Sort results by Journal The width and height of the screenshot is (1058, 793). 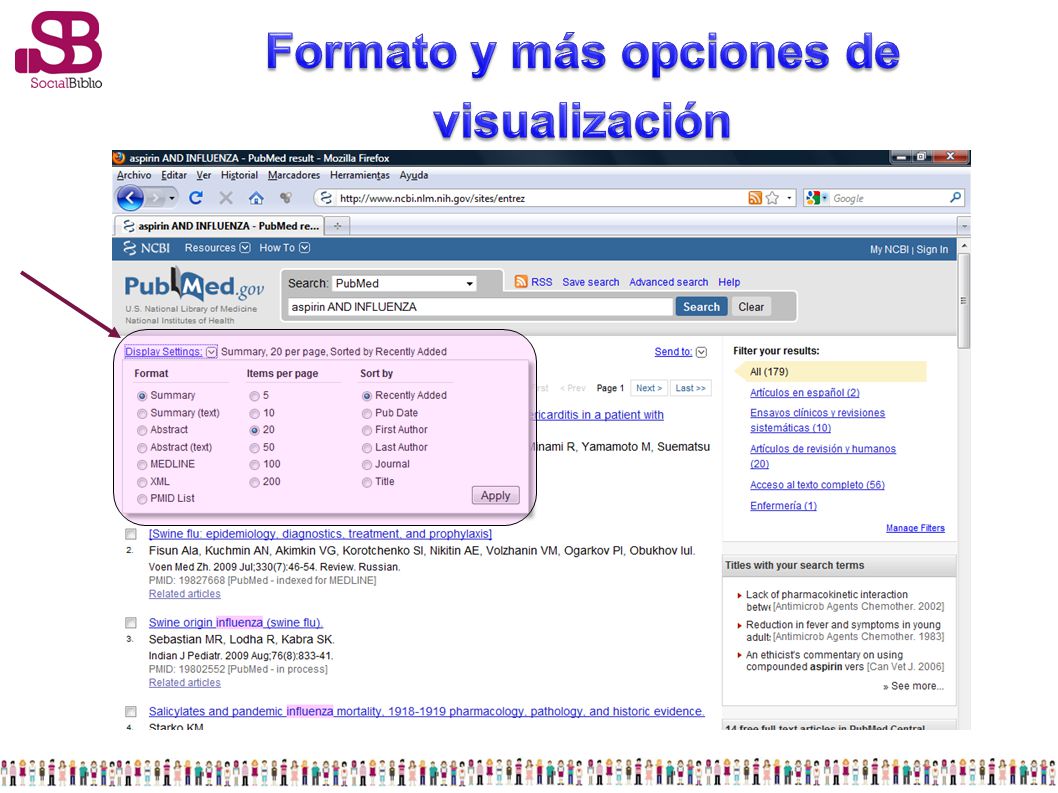point(367,465)
